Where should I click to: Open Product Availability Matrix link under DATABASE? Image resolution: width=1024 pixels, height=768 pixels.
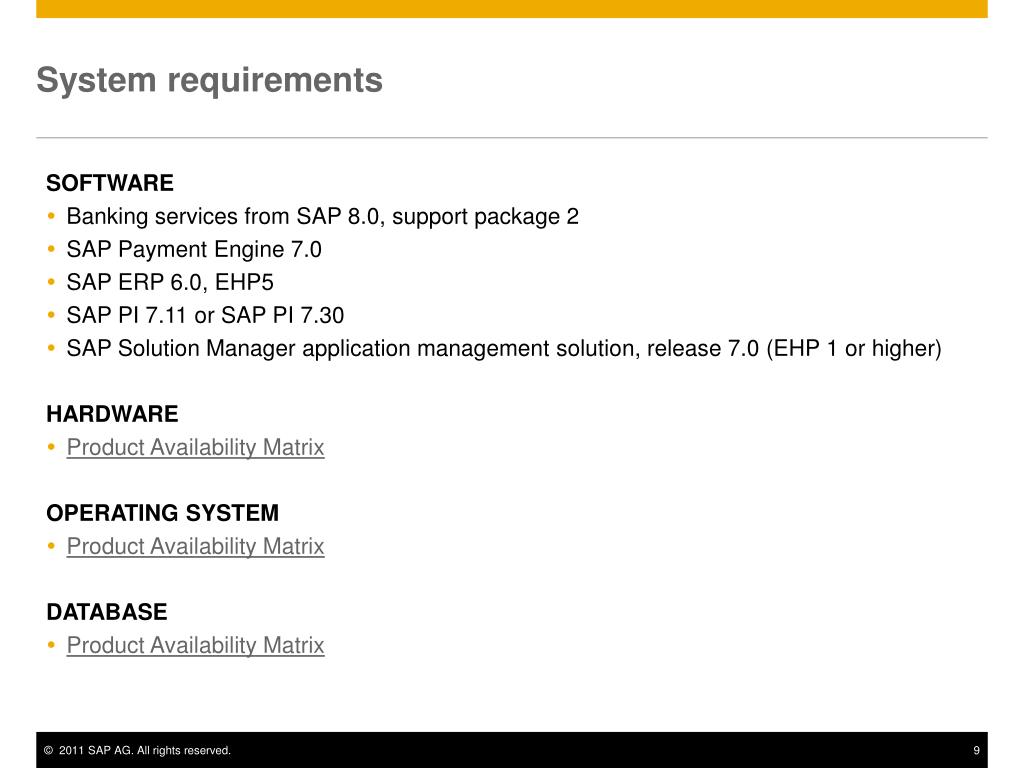click(x=195, y=645)
